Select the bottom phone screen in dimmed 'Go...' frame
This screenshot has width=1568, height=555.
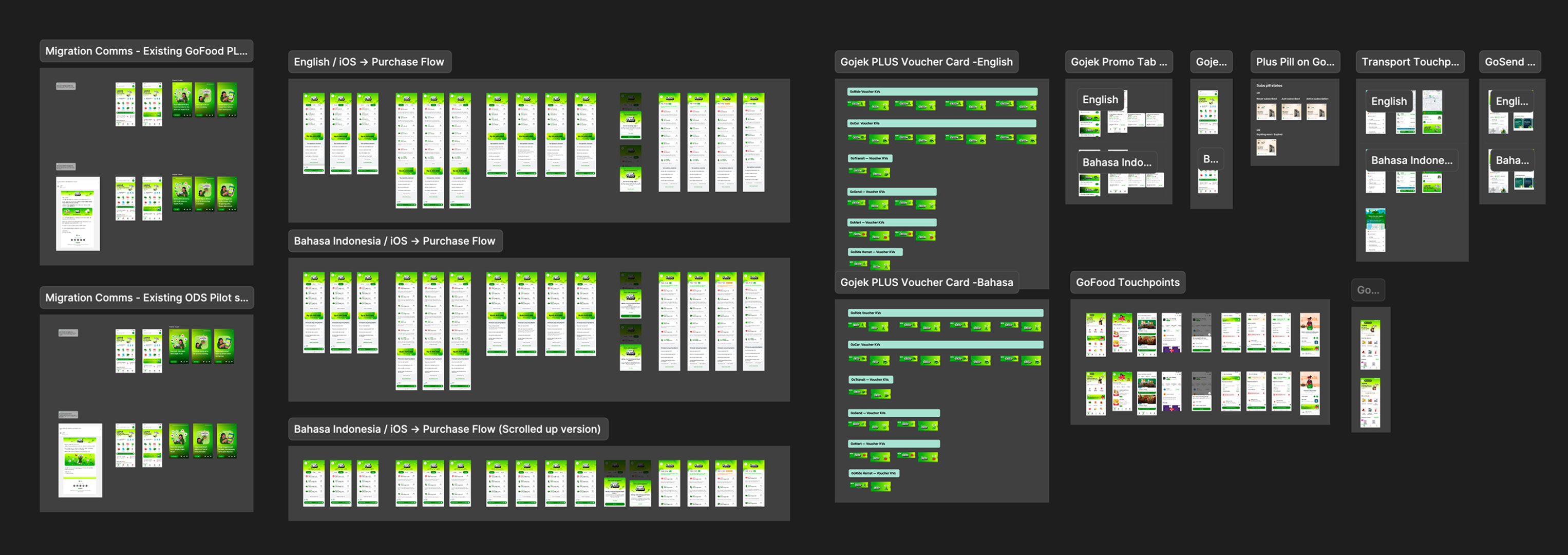(1370, 403)
